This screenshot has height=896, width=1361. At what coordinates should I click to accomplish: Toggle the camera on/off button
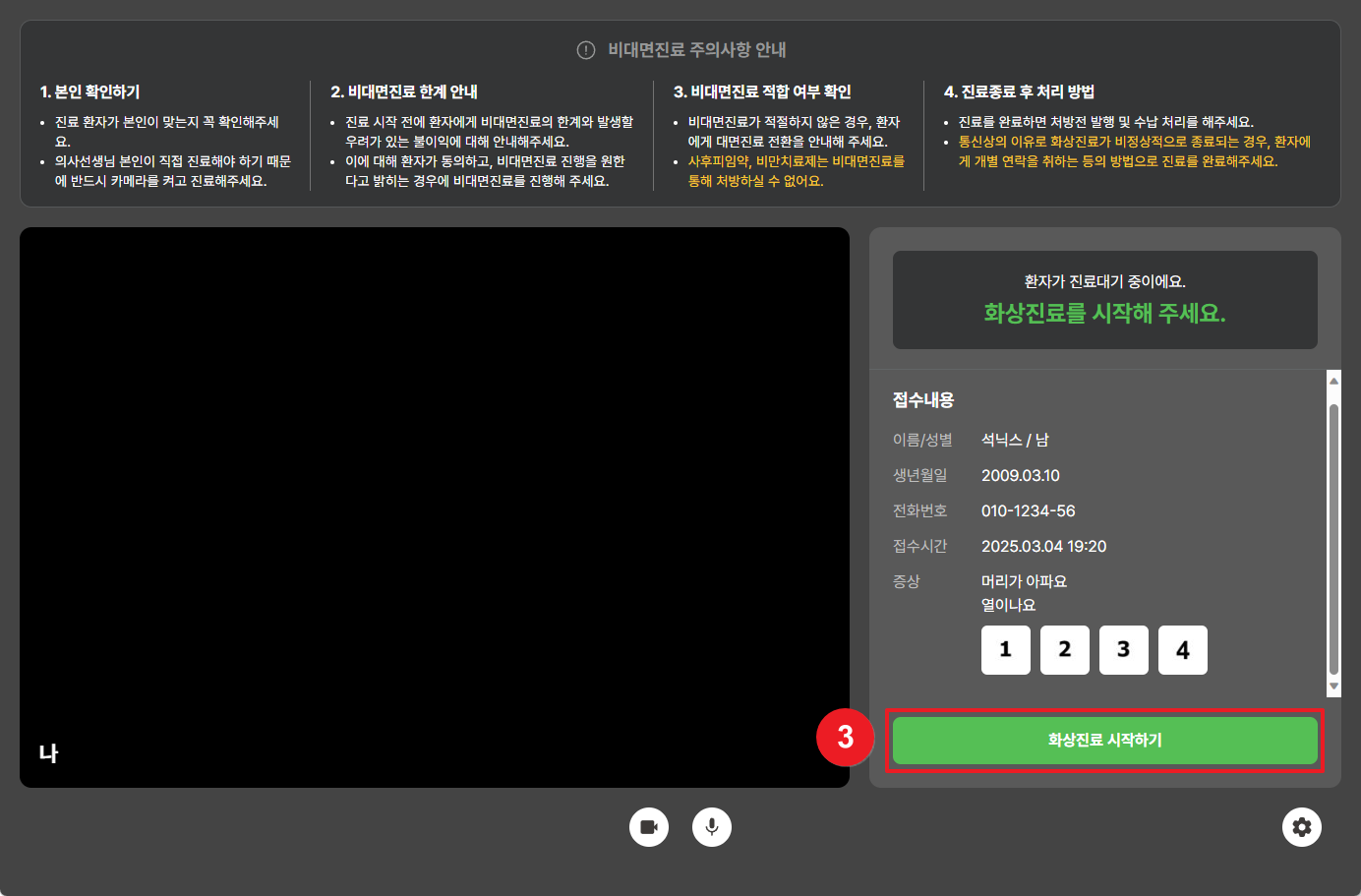tap(649, 827)
